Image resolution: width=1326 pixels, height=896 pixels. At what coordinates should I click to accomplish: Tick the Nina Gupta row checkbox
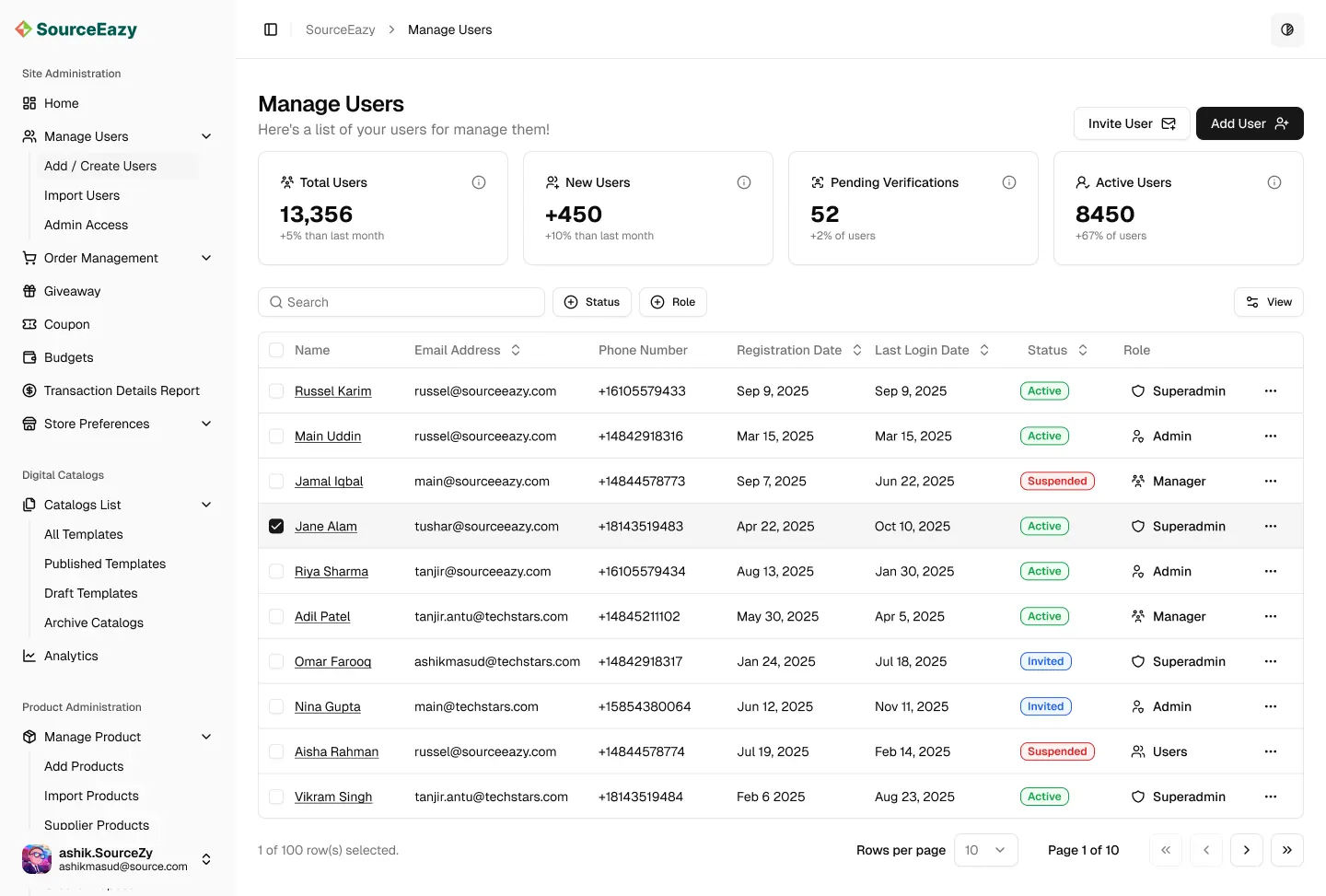[x=276, y=707]
